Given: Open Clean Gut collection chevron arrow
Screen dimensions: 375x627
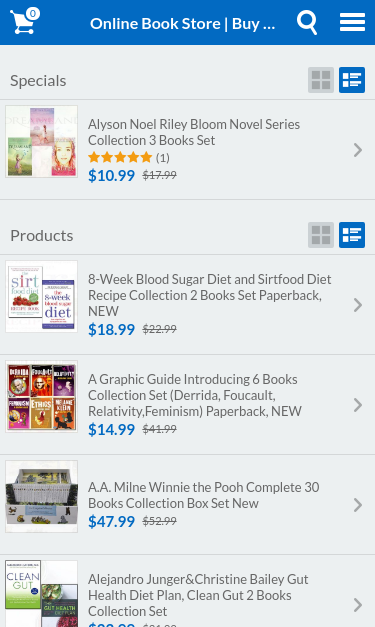Looking at the screenshot, I should 358,605.
